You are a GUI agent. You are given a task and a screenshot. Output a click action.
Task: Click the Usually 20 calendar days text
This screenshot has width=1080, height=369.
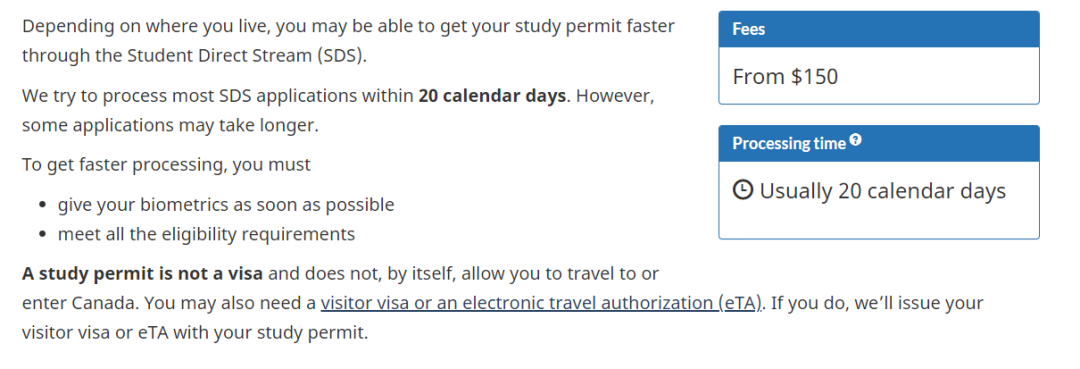[882, 191]
